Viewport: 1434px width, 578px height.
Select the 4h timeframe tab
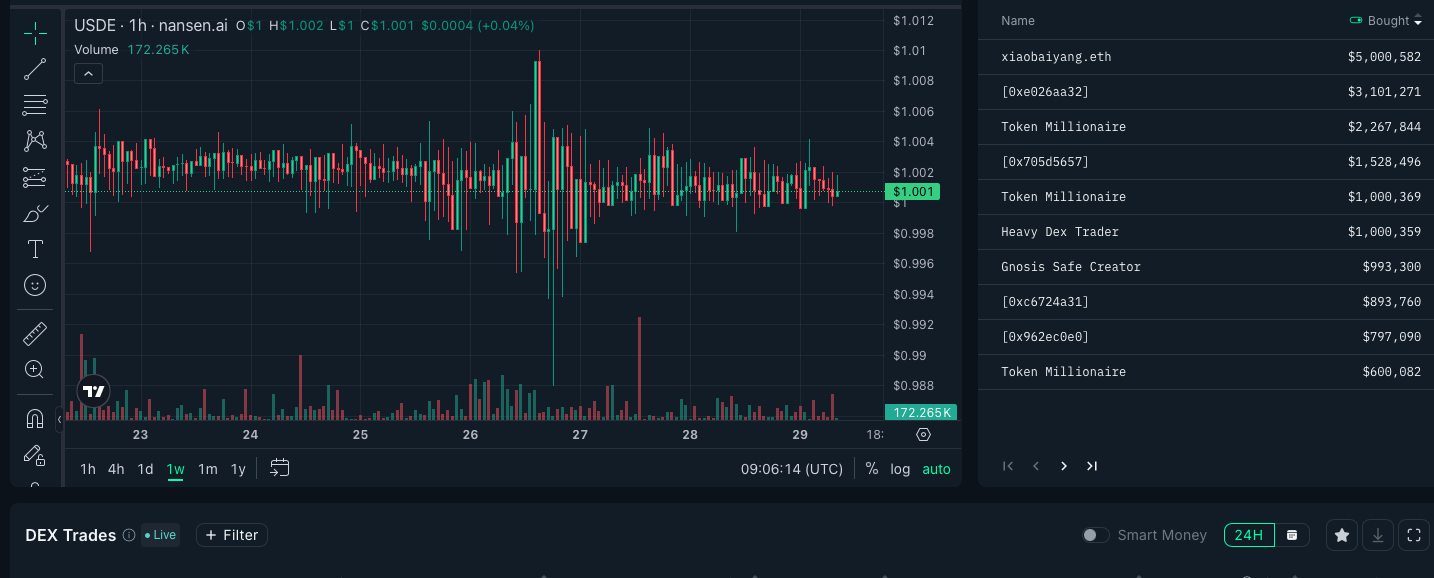click(x=115, y=468)
